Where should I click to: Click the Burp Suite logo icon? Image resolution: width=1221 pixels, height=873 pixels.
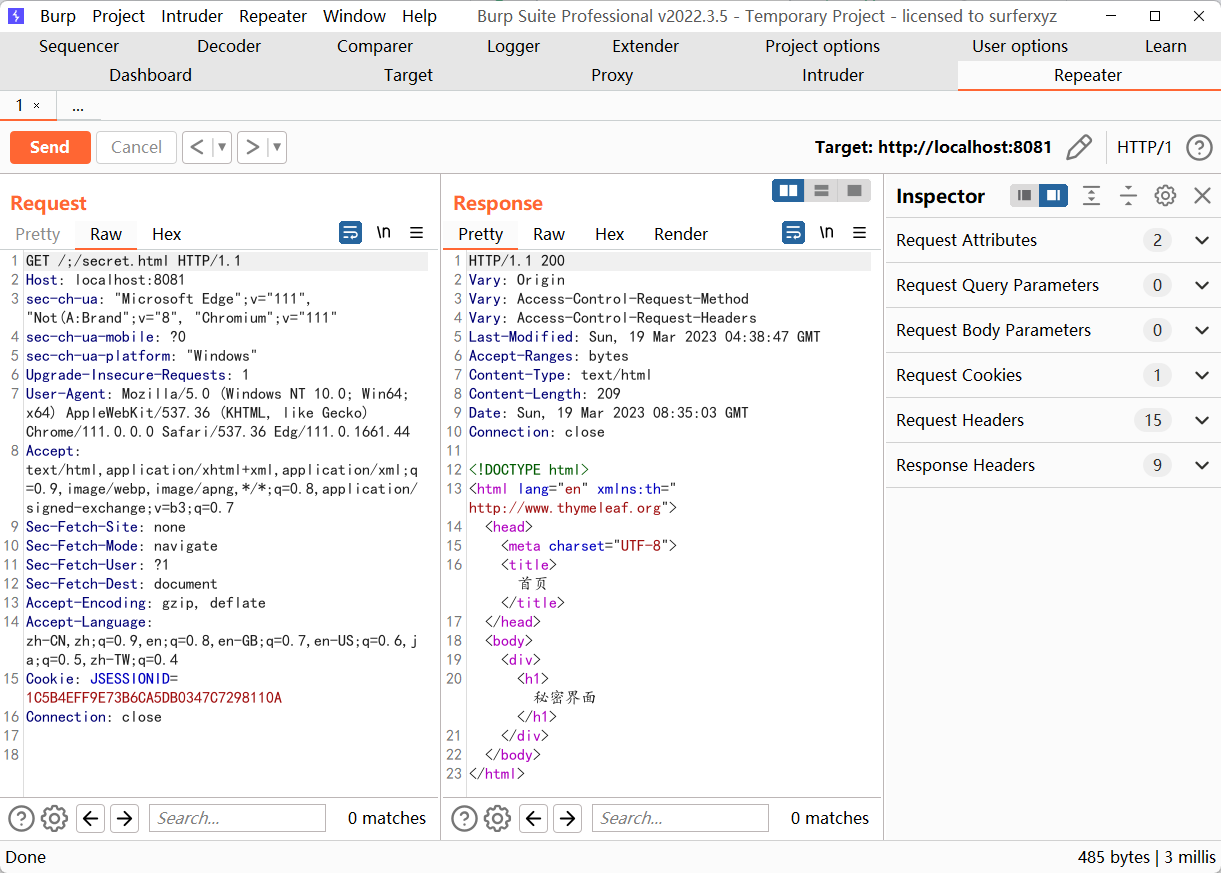17,16
